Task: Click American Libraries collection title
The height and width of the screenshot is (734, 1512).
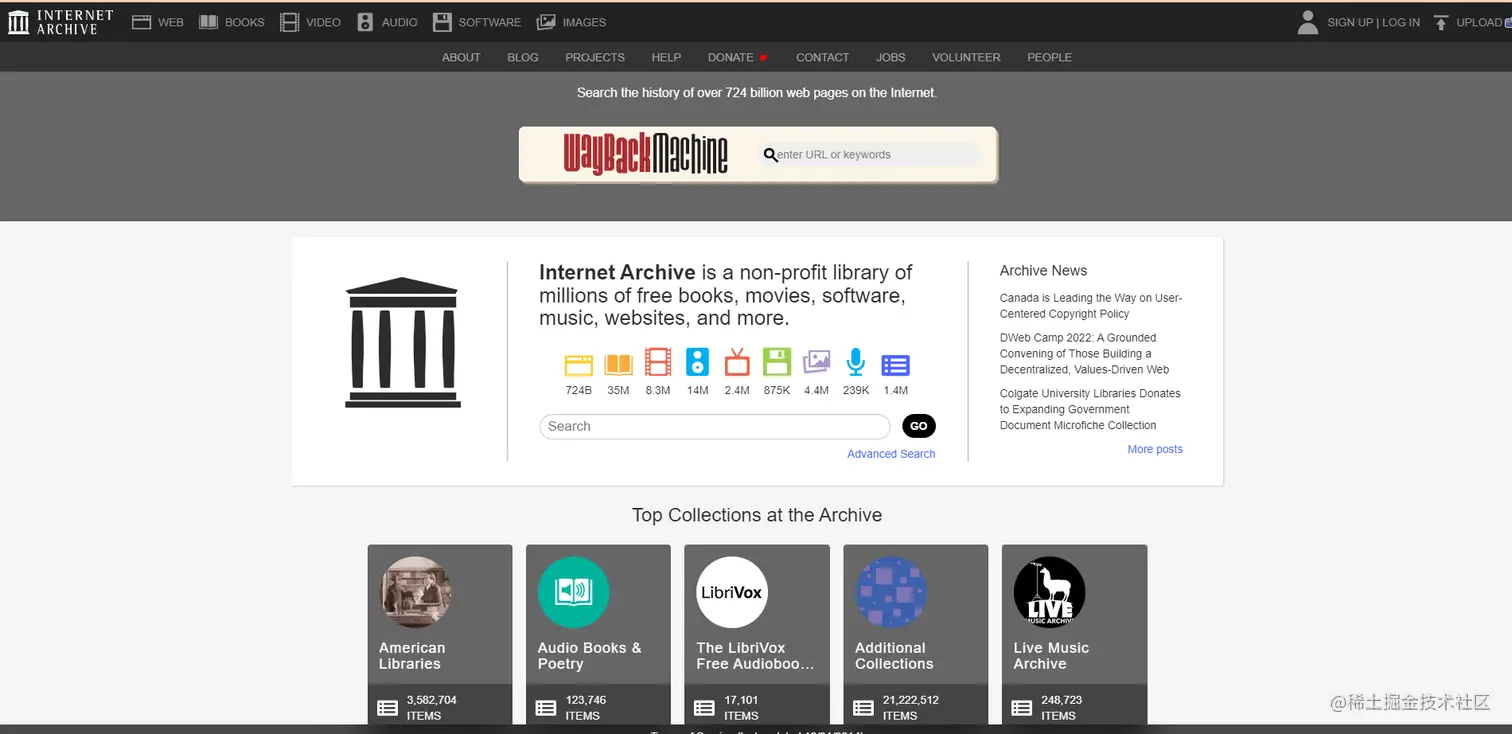Action: (x=412, y=656)
